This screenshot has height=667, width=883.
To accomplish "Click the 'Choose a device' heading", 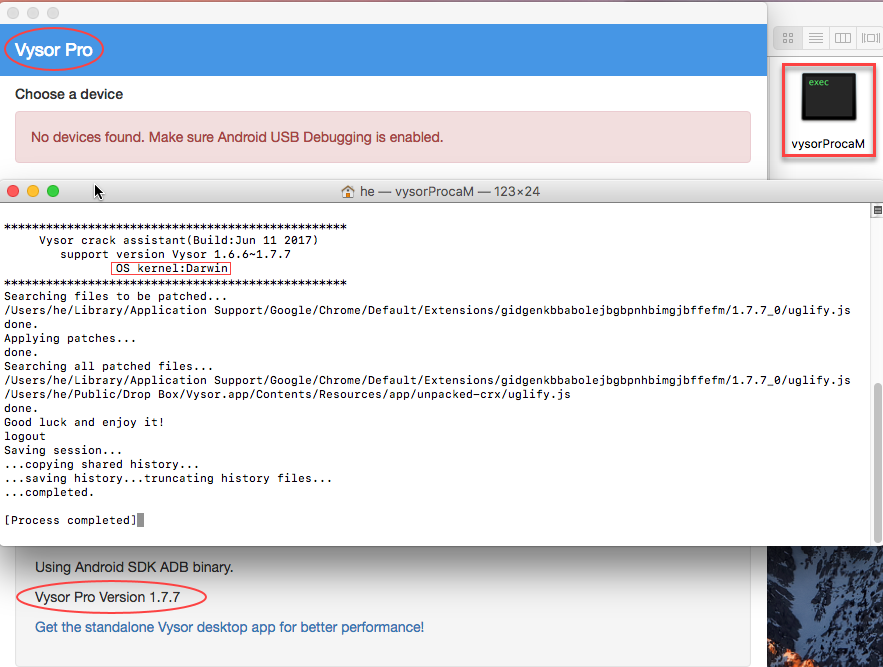I will pos(69,94).
